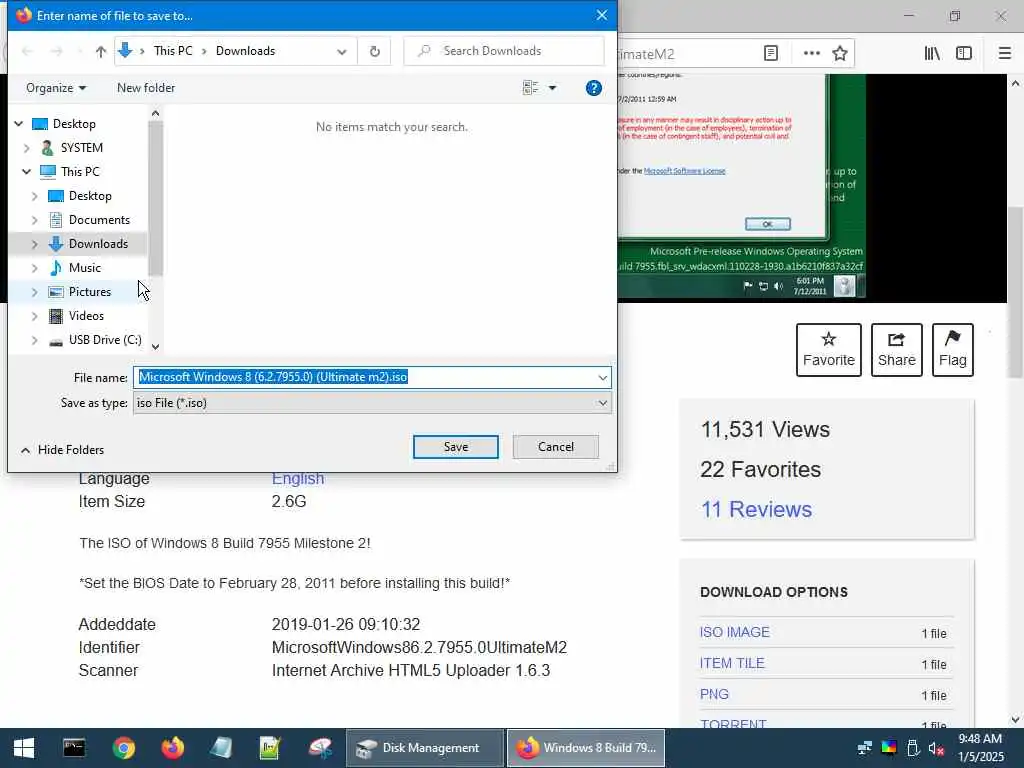This screenshot has height=768, width=1024.
Task: Expand address bar previous locations dropdown
Action: (x=342, y=51)
